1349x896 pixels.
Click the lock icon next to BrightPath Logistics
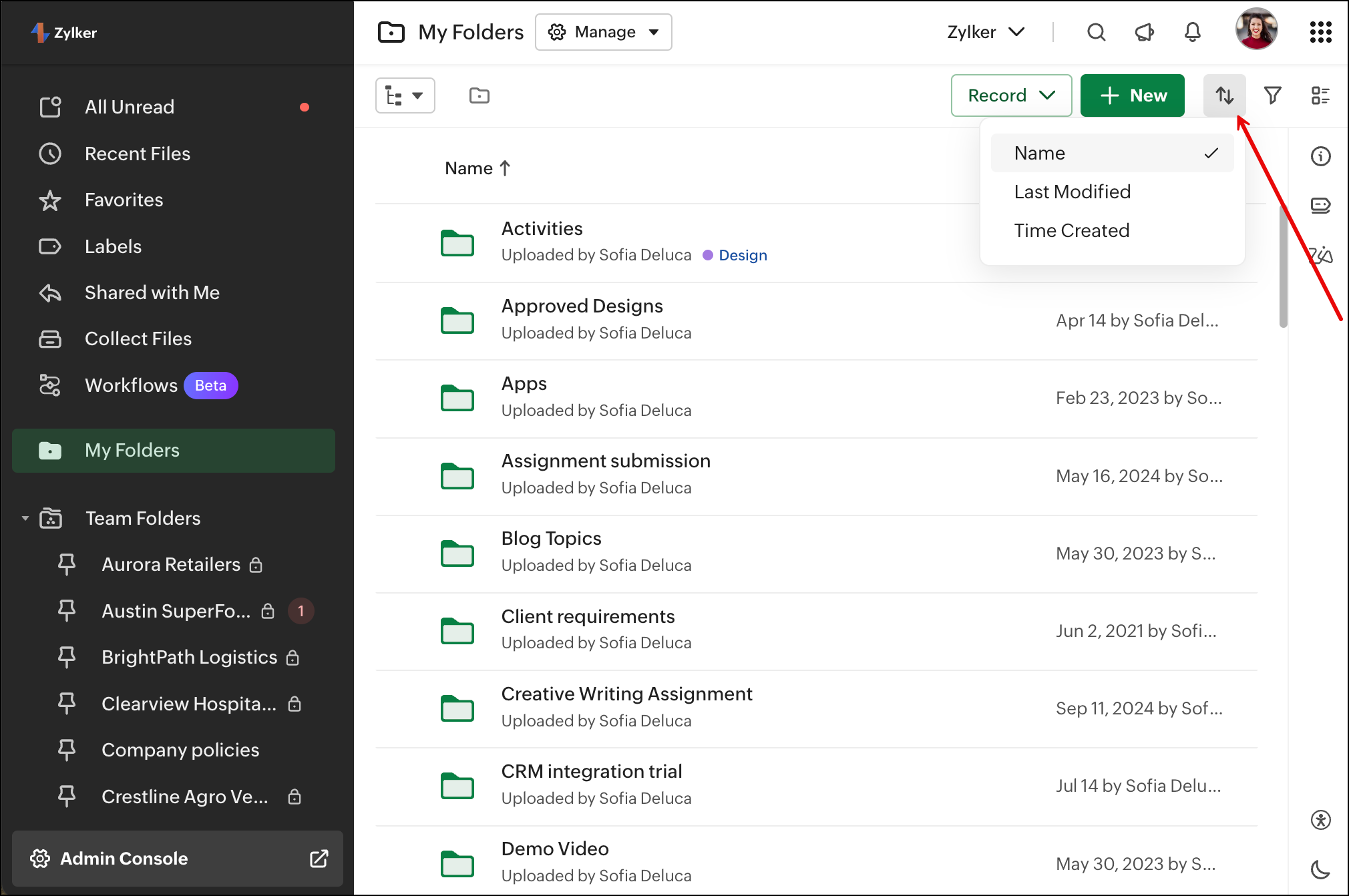[x=293, y=658]
